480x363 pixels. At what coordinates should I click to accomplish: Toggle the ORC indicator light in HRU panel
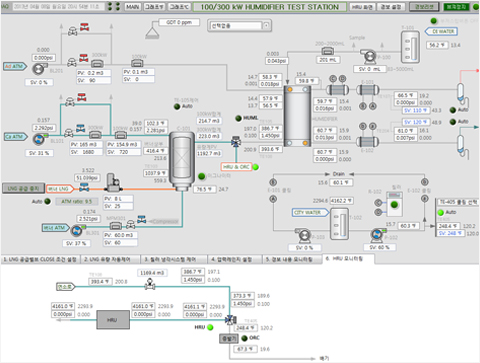click(x=244, y=338)
